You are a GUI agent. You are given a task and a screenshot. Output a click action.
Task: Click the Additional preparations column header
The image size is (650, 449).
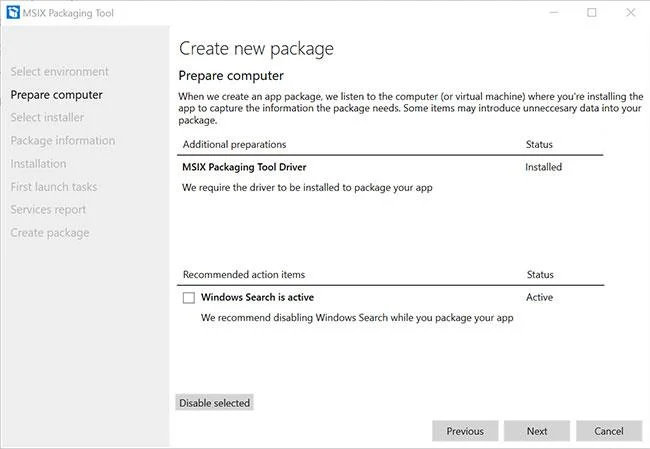[235, 144]
